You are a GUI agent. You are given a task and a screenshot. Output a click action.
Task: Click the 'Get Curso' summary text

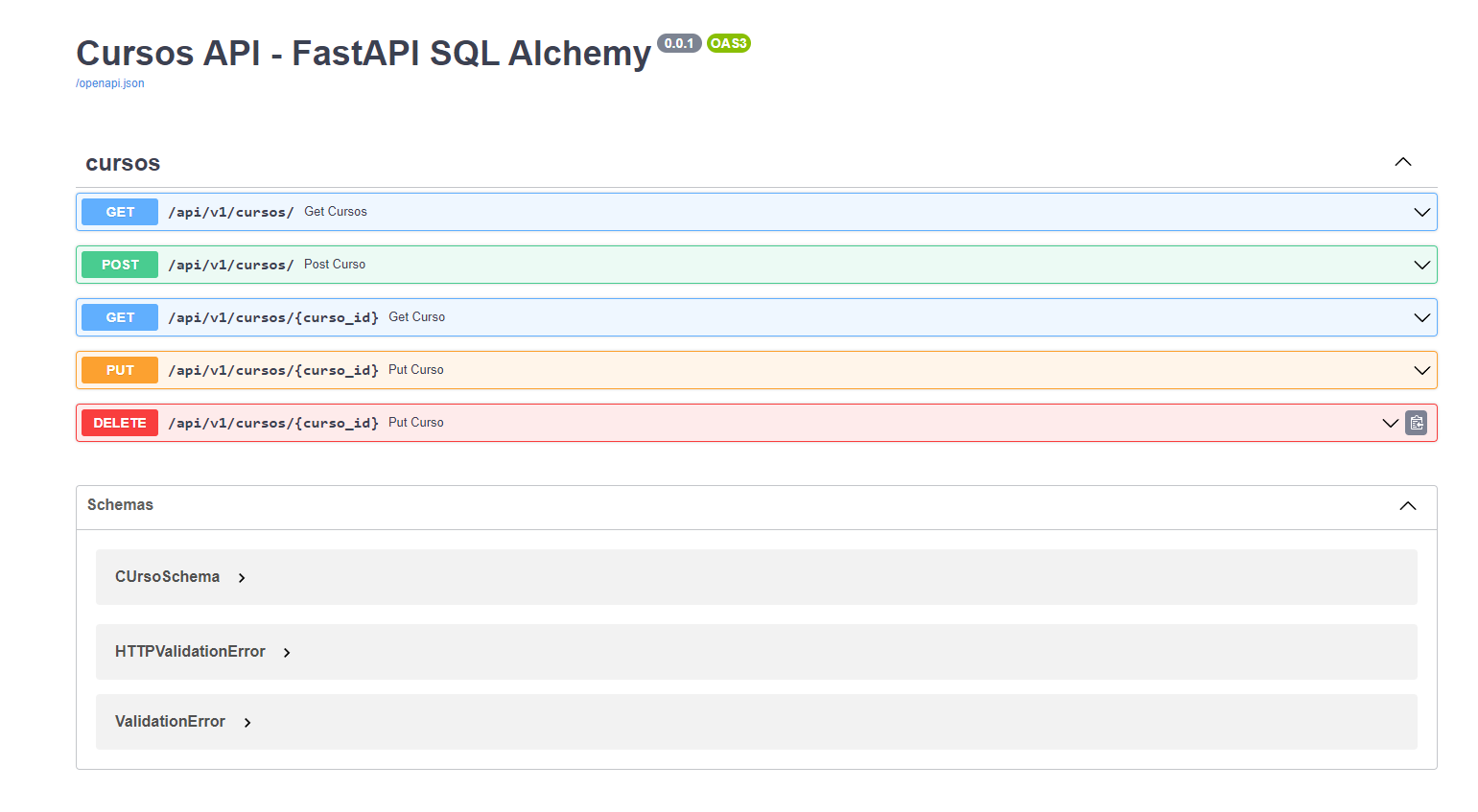click(417, 317)
